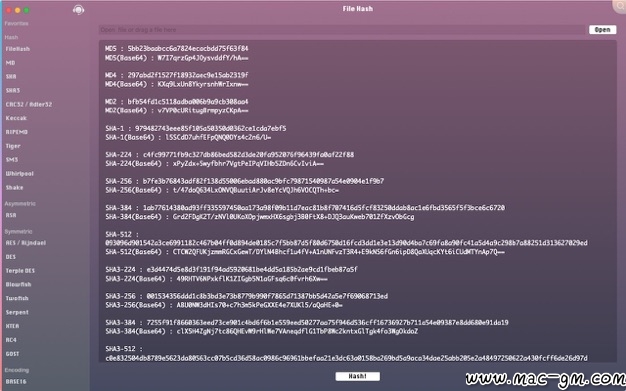Image resolution: width=626 pixels, height=391 pixels.
Task: Click the MD5(Base64) result line
Action: coord(176,58)
